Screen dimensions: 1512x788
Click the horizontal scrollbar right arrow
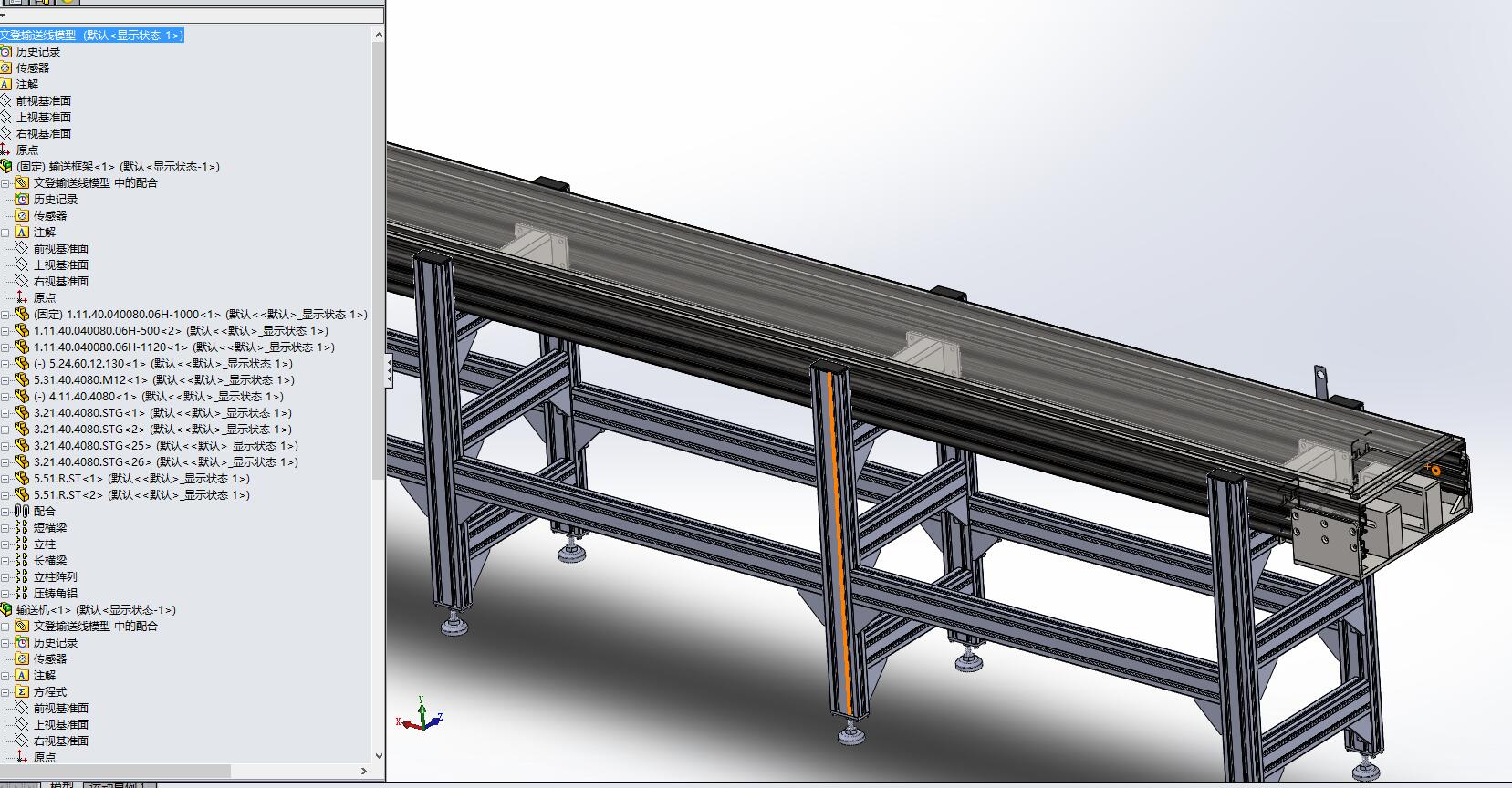(364, 771)
